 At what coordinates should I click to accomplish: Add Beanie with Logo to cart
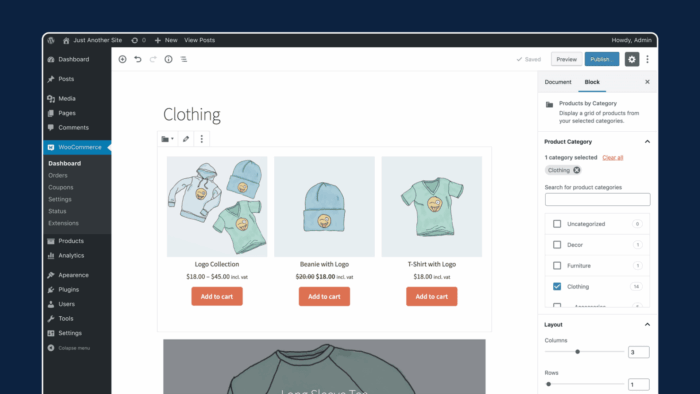[325, 297]
